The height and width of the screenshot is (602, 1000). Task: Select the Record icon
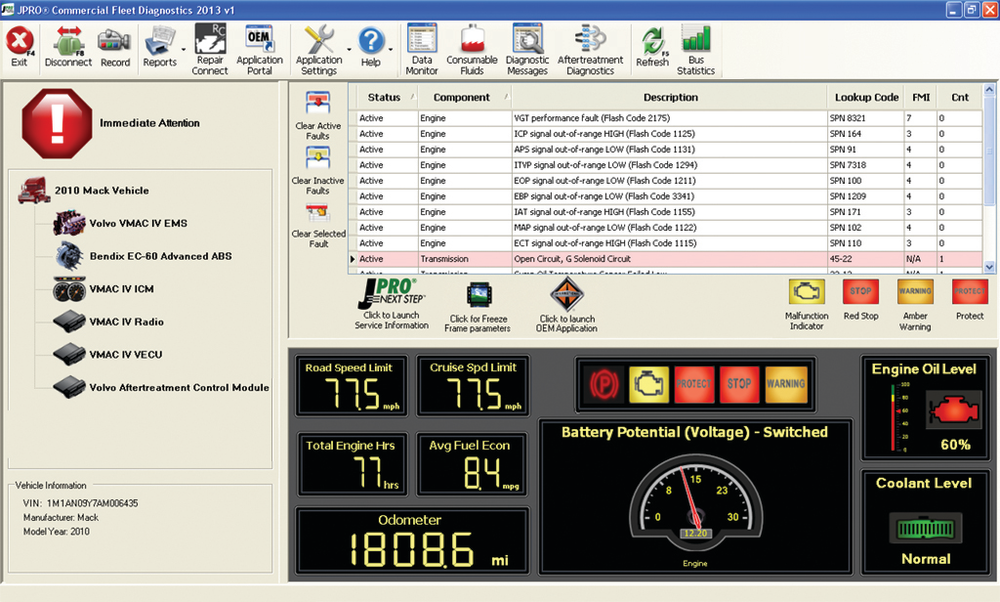(x=114, y=45)
